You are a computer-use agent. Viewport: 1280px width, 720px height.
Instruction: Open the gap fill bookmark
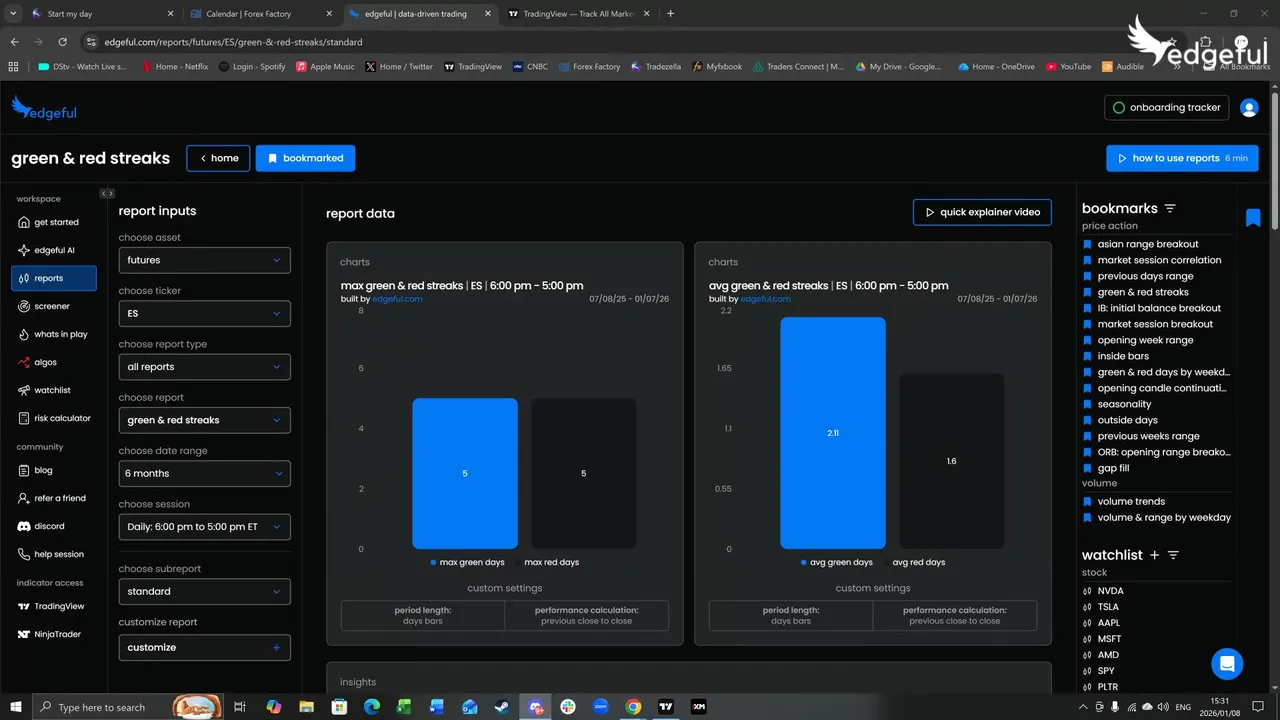1113,468
